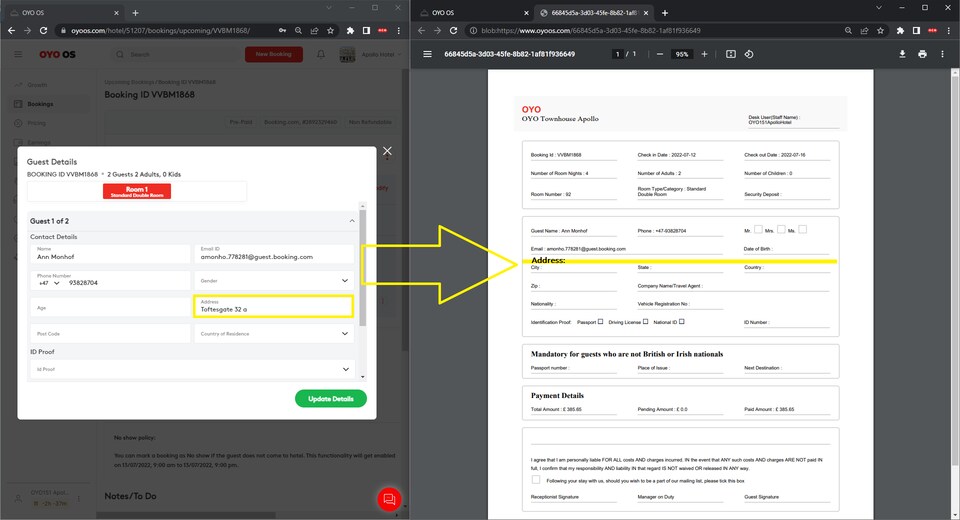Click the Update Details button
This screenshot has width=960, height=520.
[330, 399]
